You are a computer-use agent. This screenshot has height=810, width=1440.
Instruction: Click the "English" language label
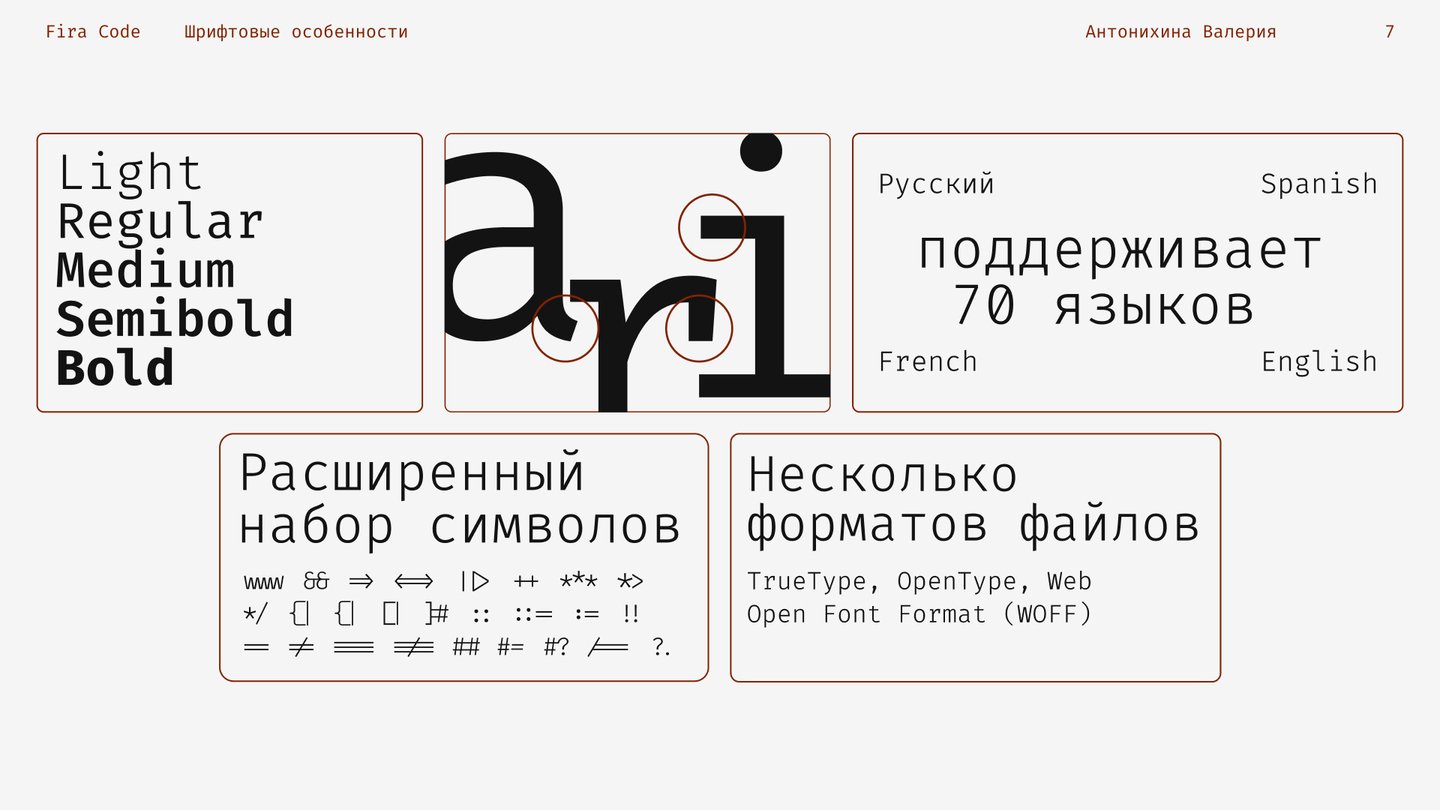(x=1319, y=362)
